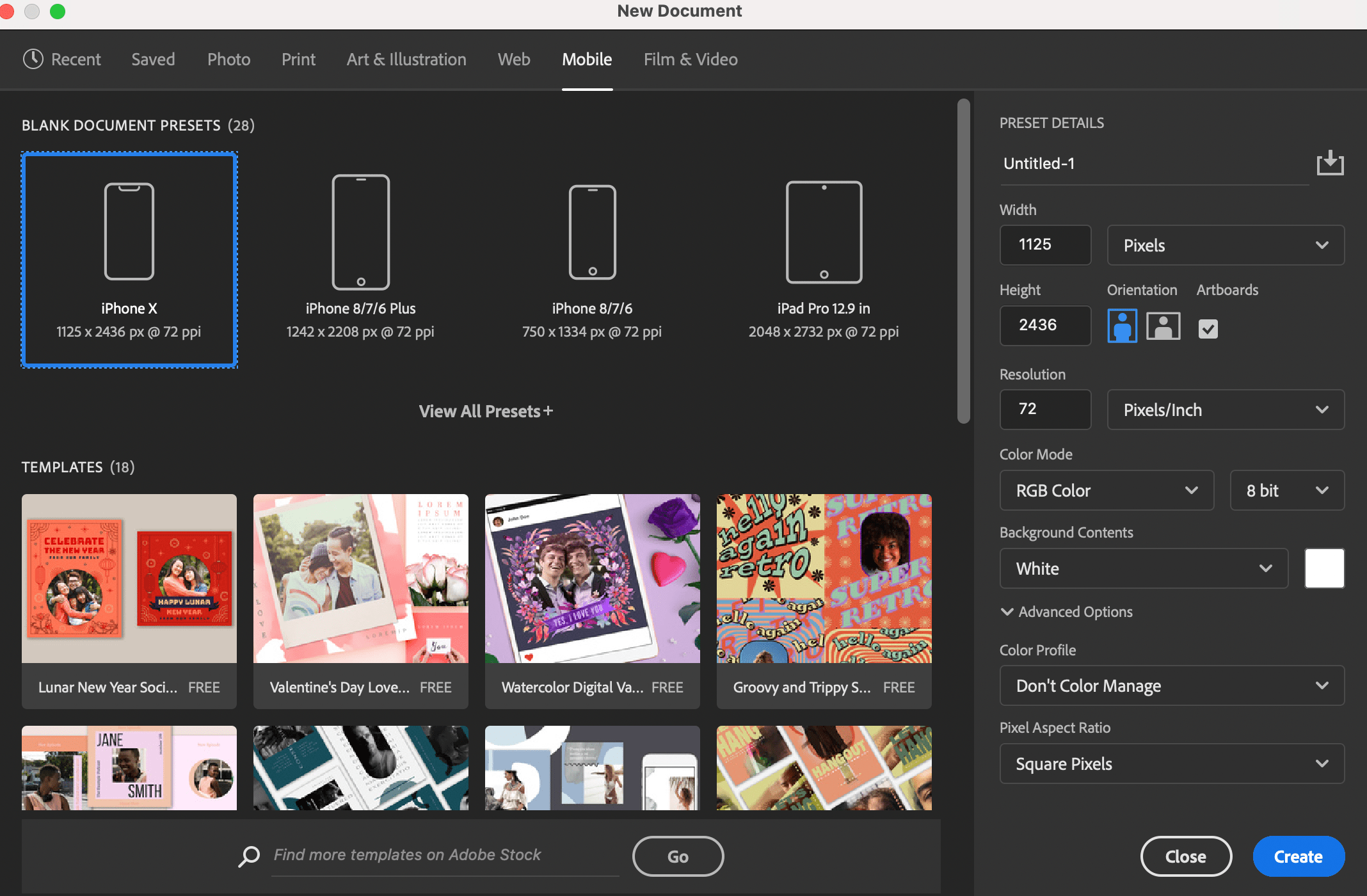This screenshot has width=1367, height=896.
Task: Open the Pixel Aspect Ratio dropdown
Action: pos(1171,763)
